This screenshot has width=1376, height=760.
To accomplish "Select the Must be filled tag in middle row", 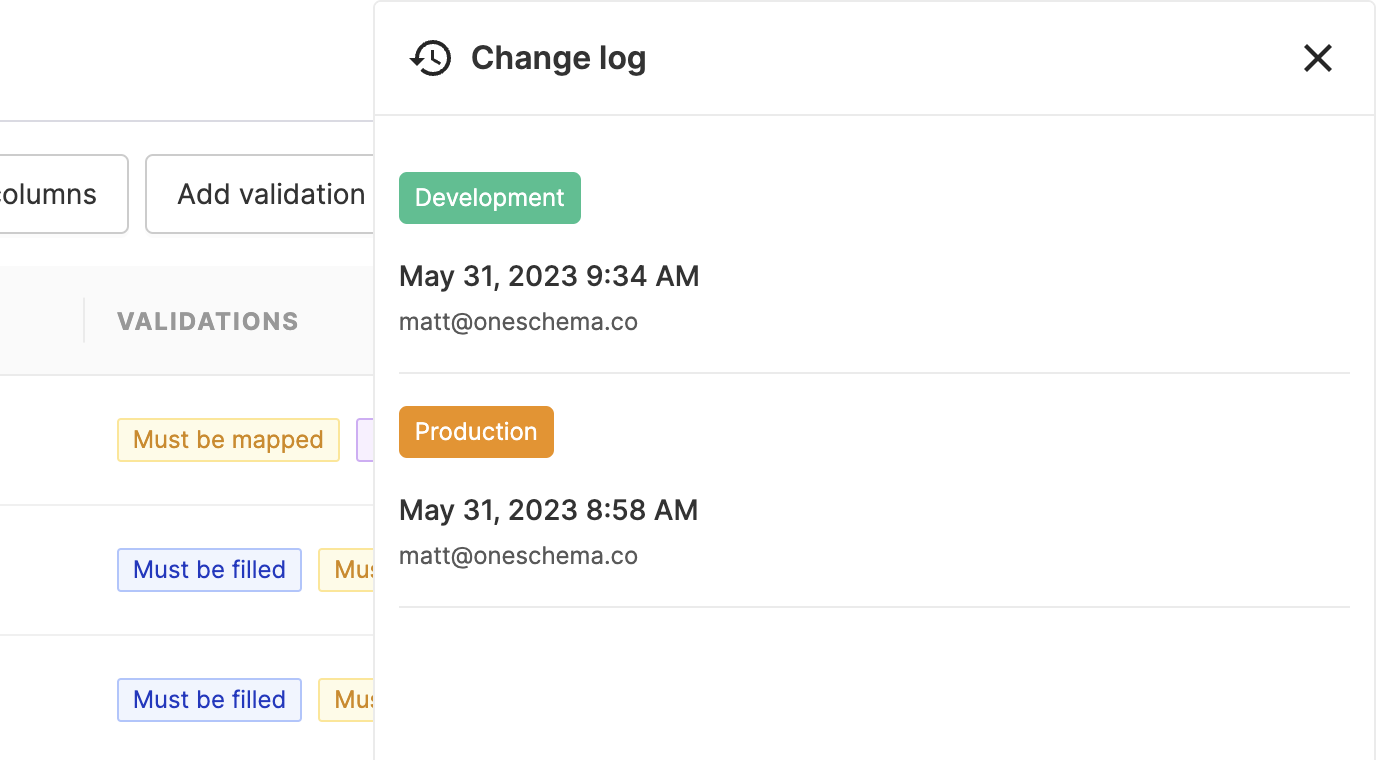I will pos(209,570).
